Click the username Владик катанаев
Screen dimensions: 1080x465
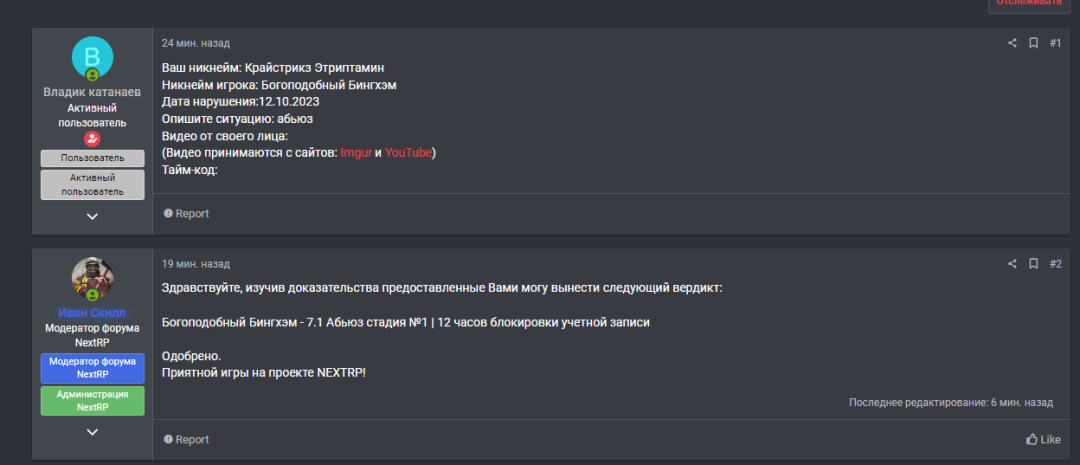pyautogui.click(x=92, y=92)
